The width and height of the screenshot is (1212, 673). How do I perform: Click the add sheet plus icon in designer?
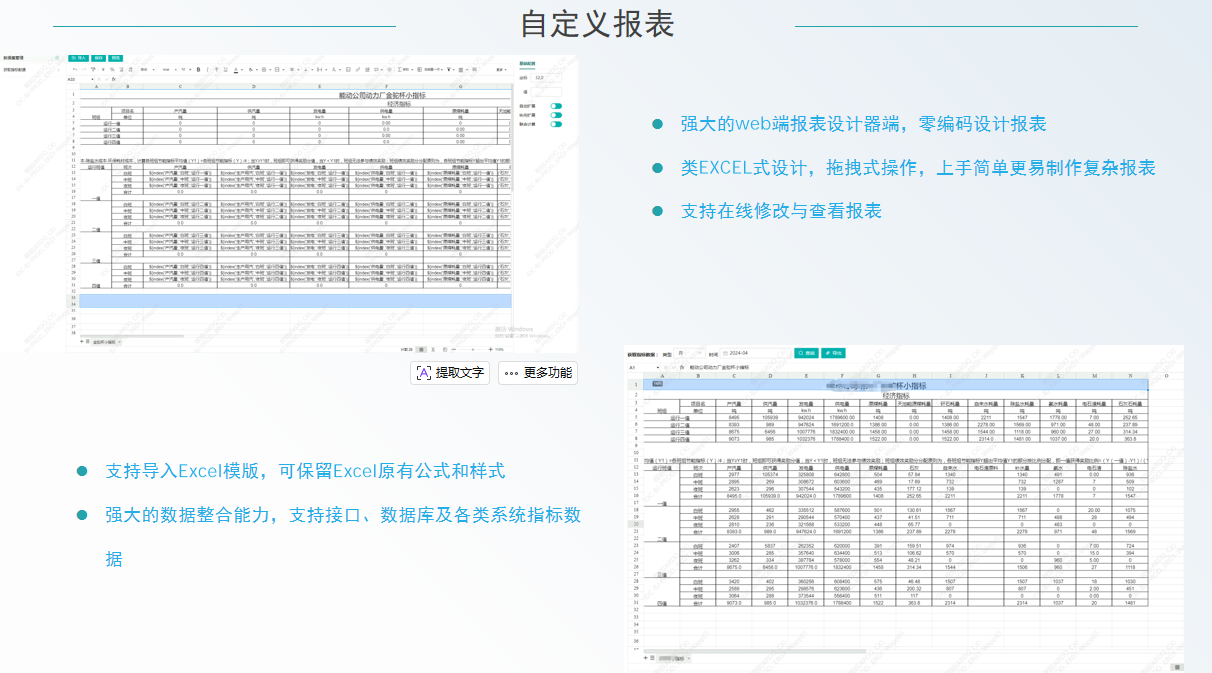pos(83,341)
